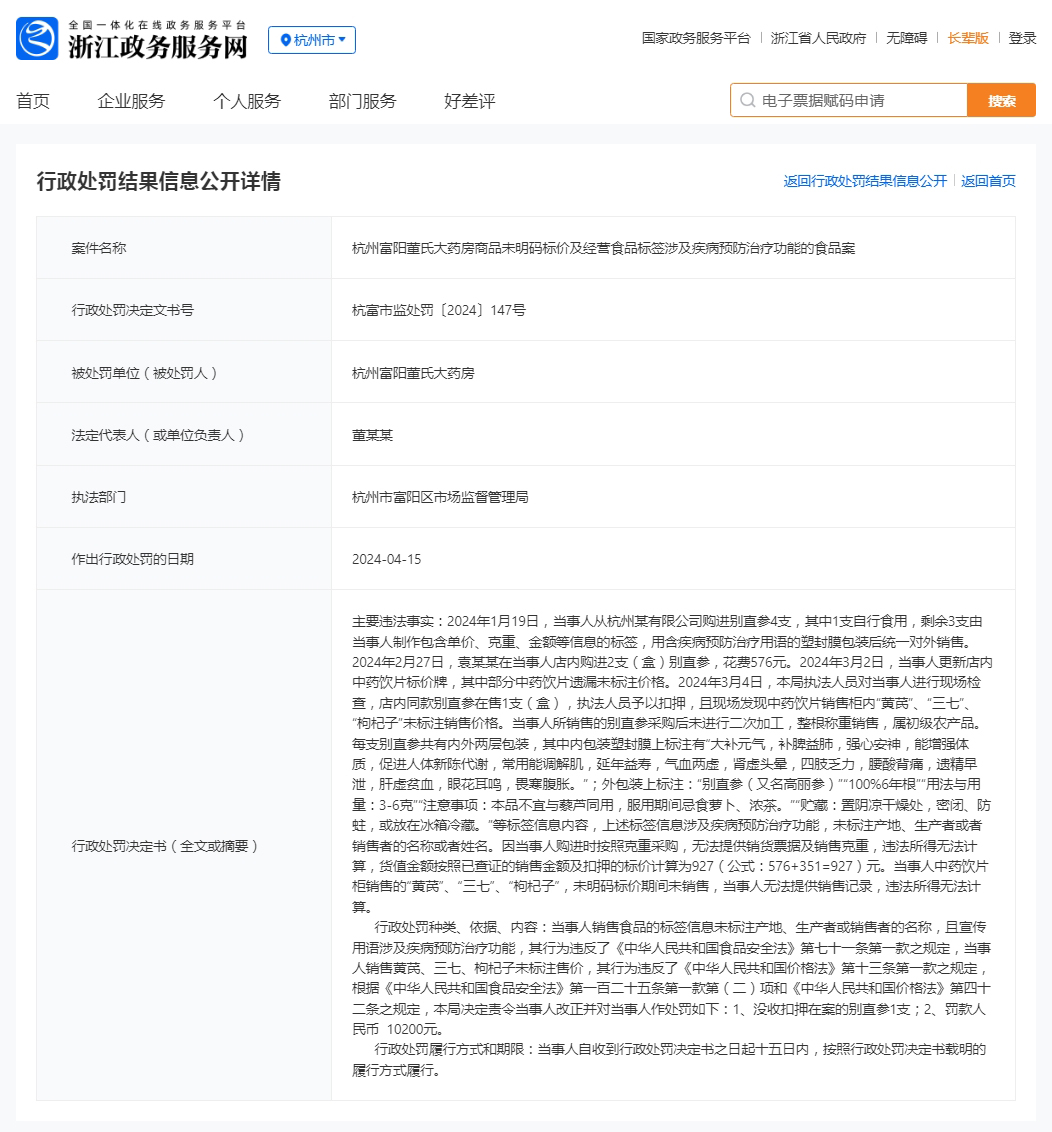
Task: Open the 国家政务服务平台 link
Action: pos(696,38)
